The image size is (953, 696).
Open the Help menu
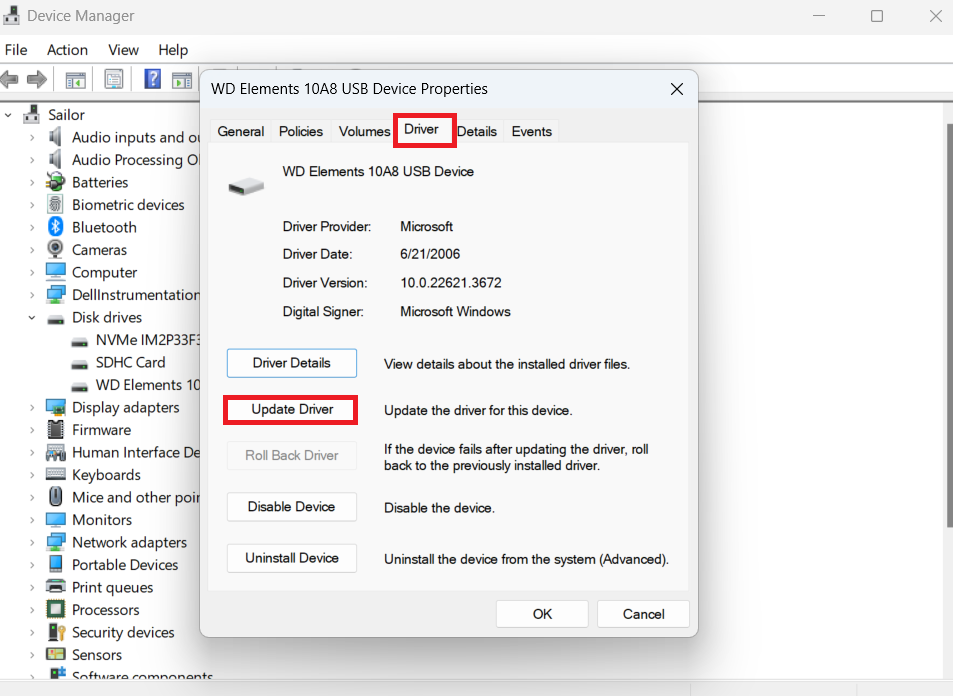coord(173,50)
